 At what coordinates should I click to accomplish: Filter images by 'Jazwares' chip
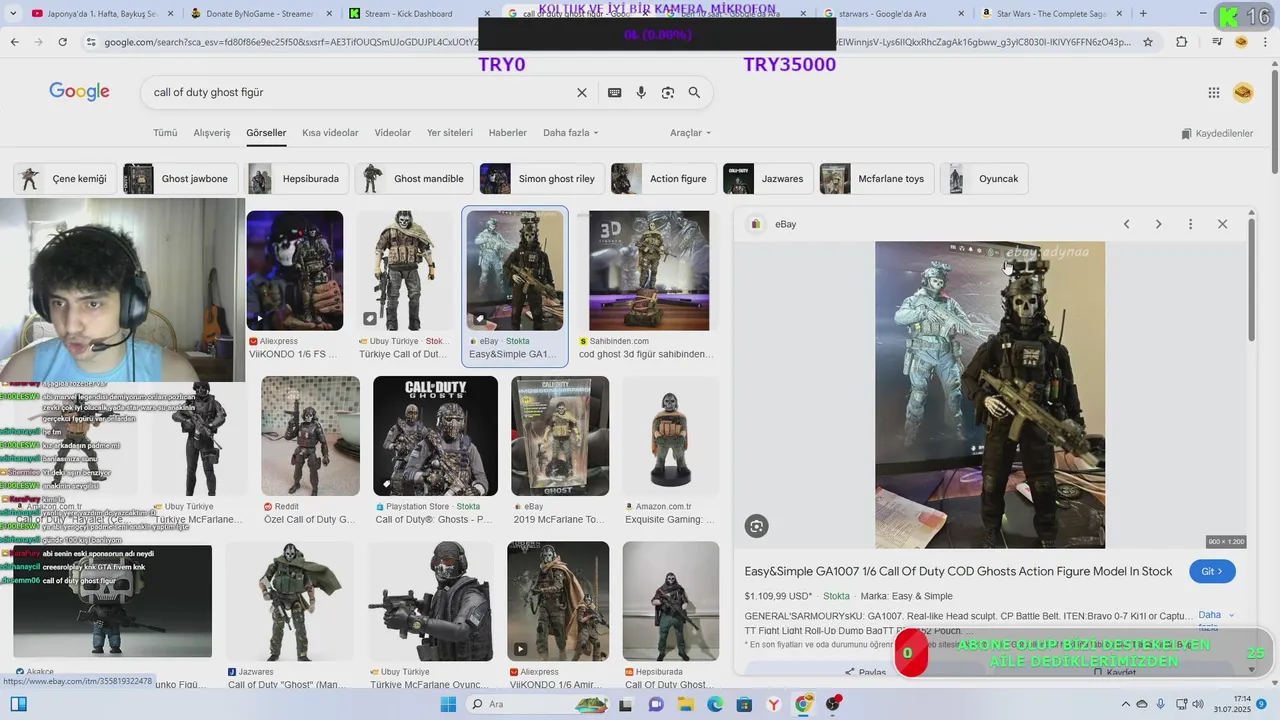point(768,179)
